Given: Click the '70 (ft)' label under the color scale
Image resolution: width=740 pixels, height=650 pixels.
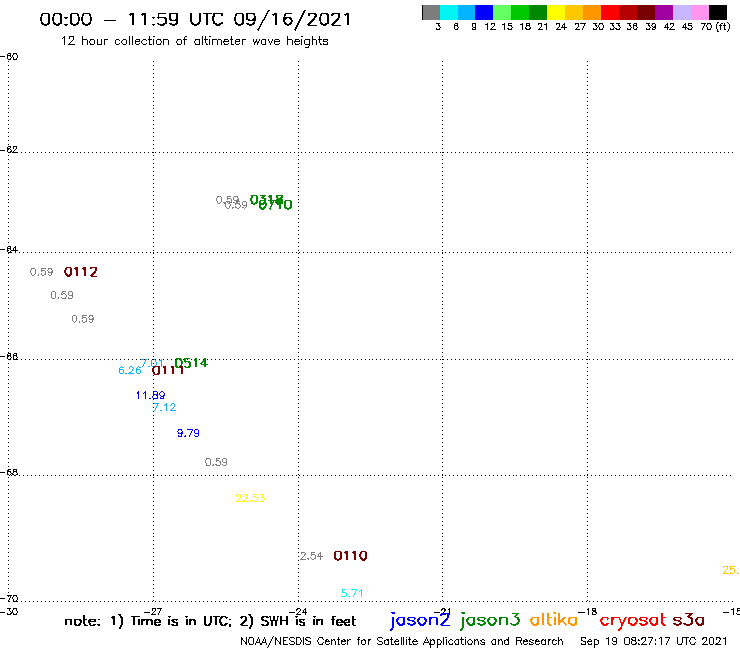Looking at the screenshot, I should (x=715, y=27).
